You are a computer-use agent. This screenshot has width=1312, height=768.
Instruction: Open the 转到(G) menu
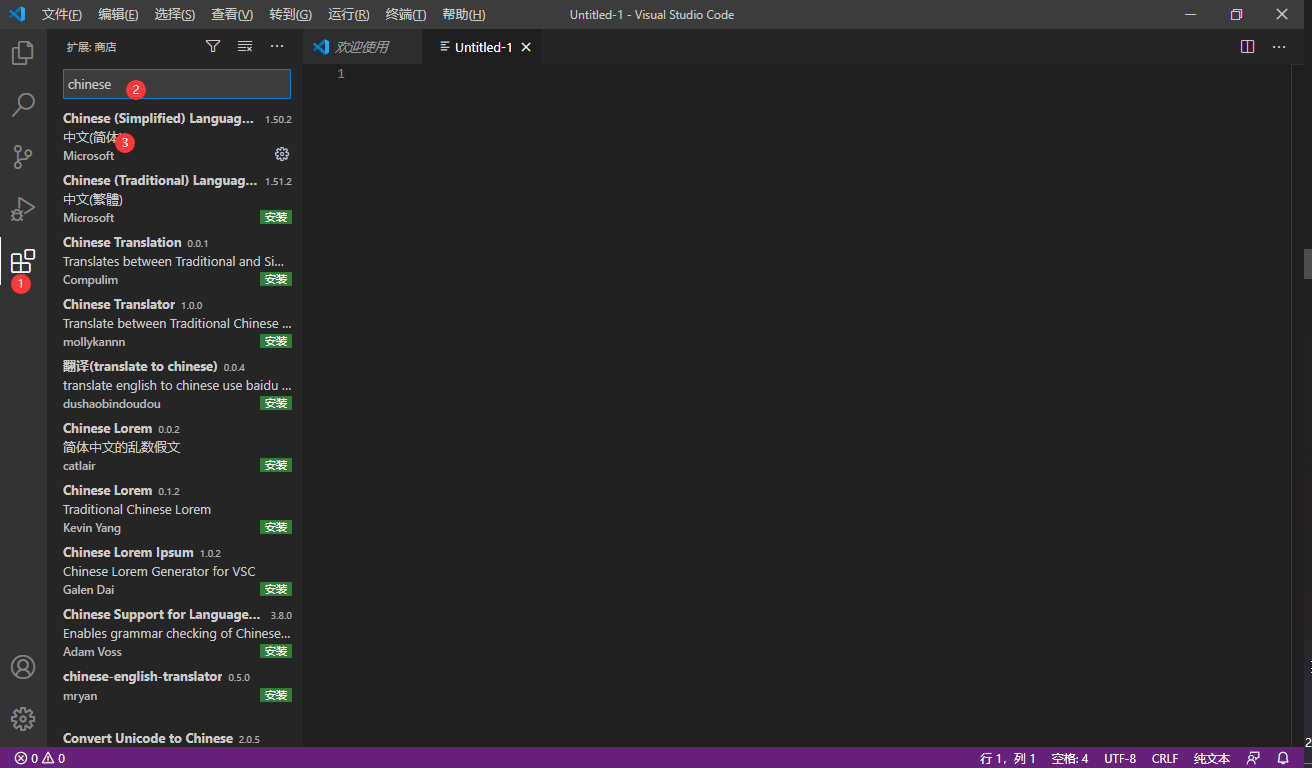[290, 14]
